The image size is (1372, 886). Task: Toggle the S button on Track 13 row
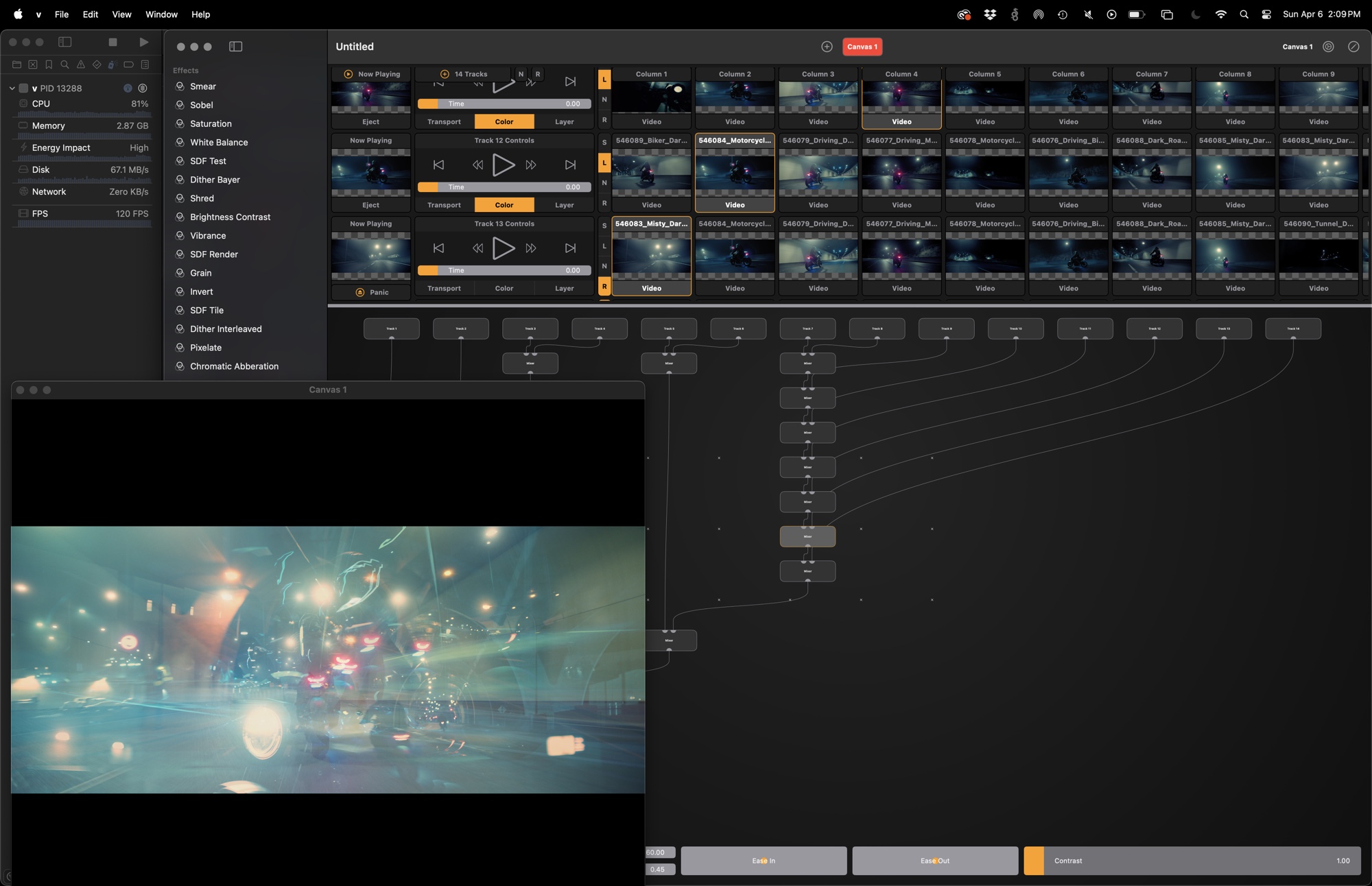[604, 226]
